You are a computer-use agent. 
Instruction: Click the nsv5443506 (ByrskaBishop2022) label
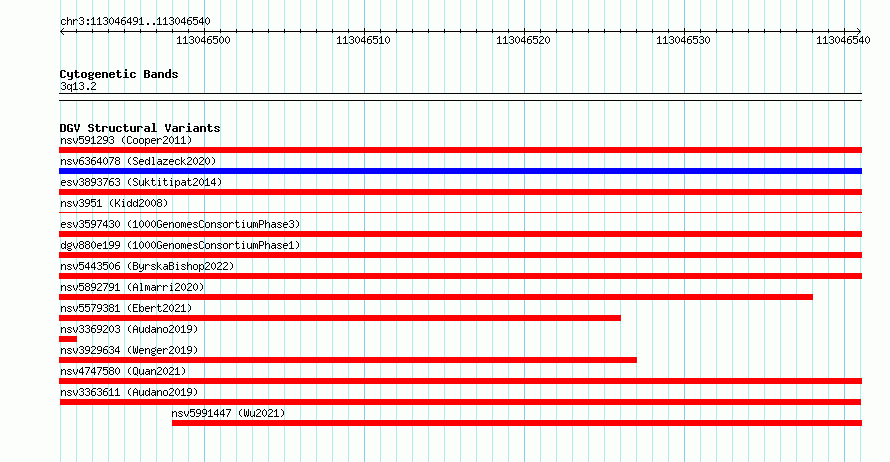147,266
